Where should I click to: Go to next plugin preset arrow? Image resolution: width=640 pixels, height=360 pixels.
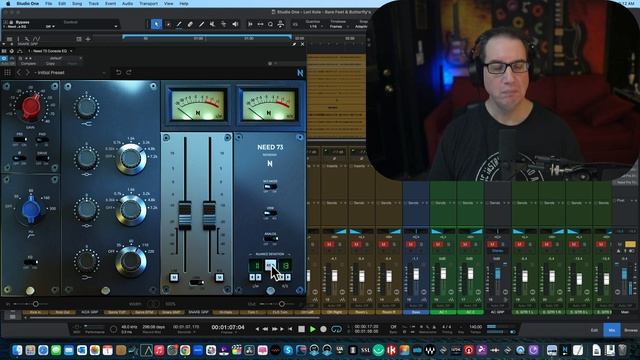(x=27, y=72)
